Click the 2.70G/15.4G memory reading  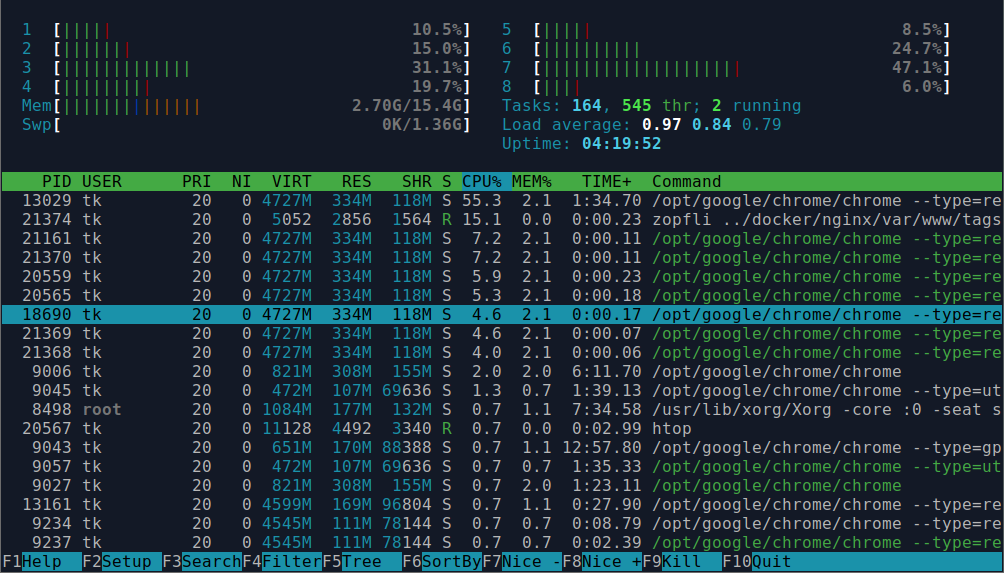tap(407, 106)
